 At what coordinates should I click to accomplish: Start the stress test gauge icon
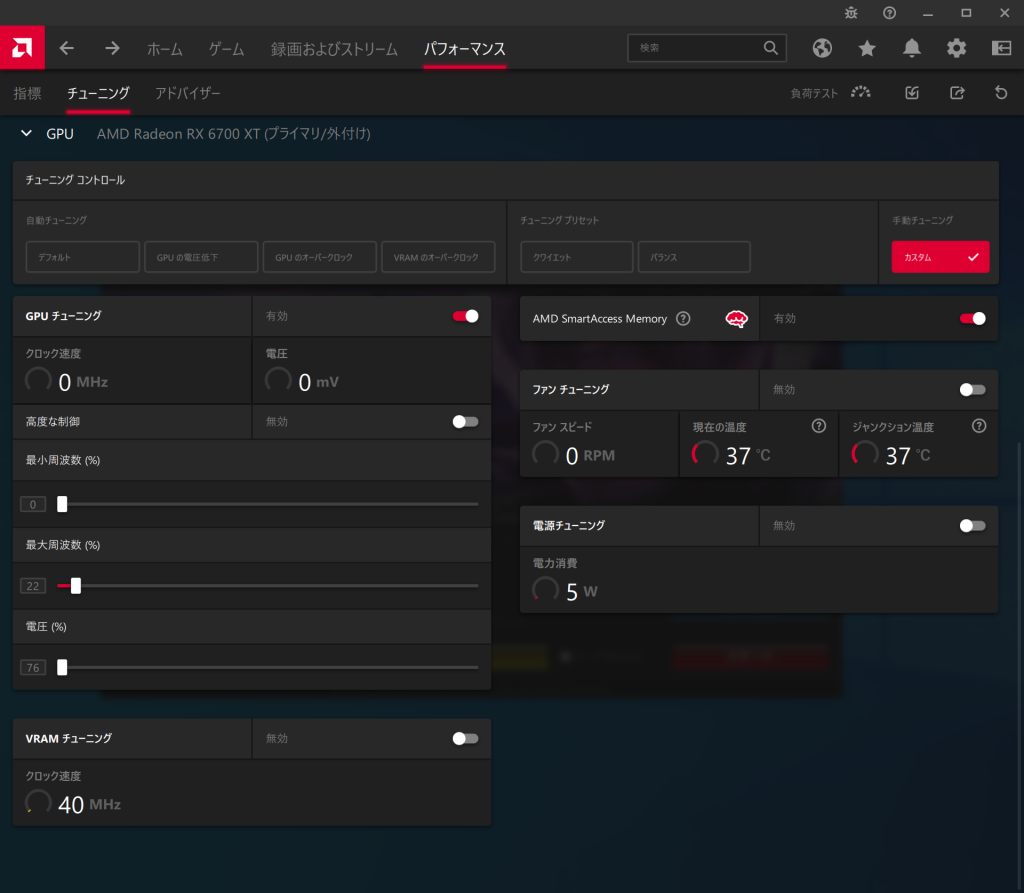[860, 93]
